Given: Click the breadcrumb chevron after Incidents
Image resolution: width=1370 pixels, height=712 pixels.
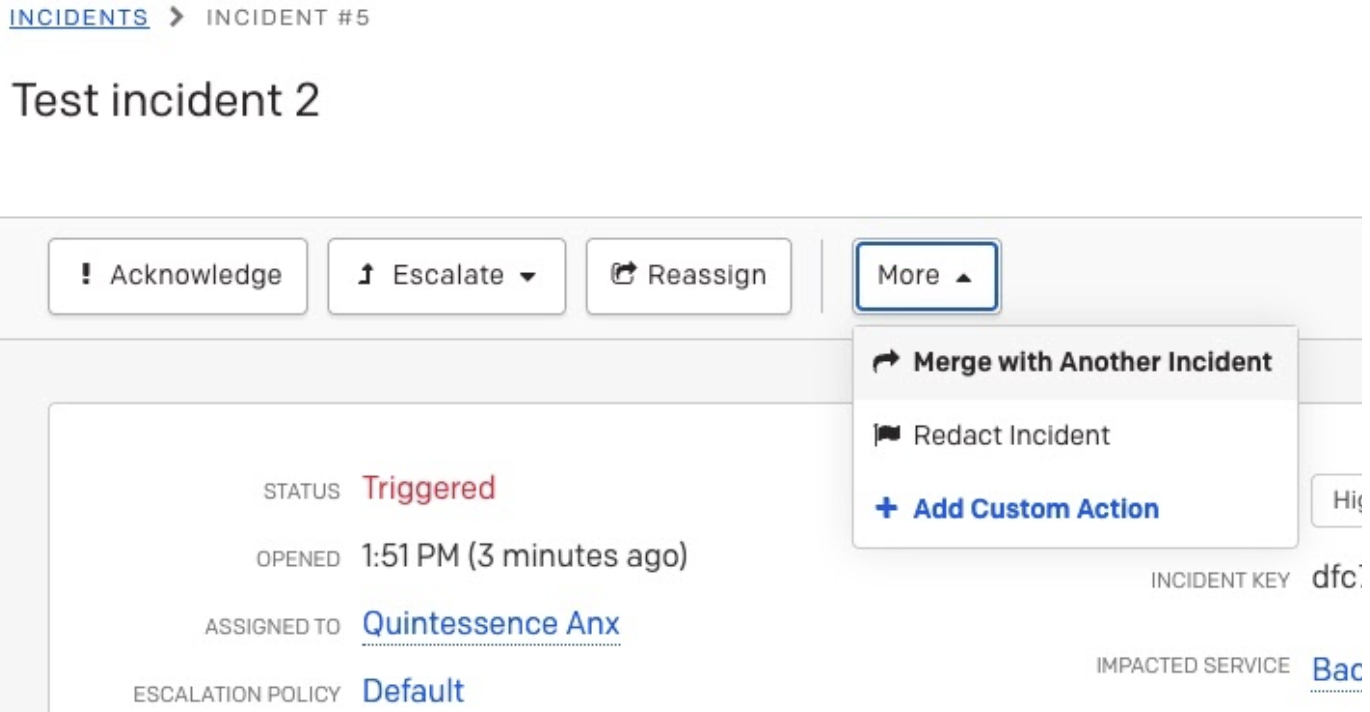Looking at the screenshot, I should click(177, 17).
